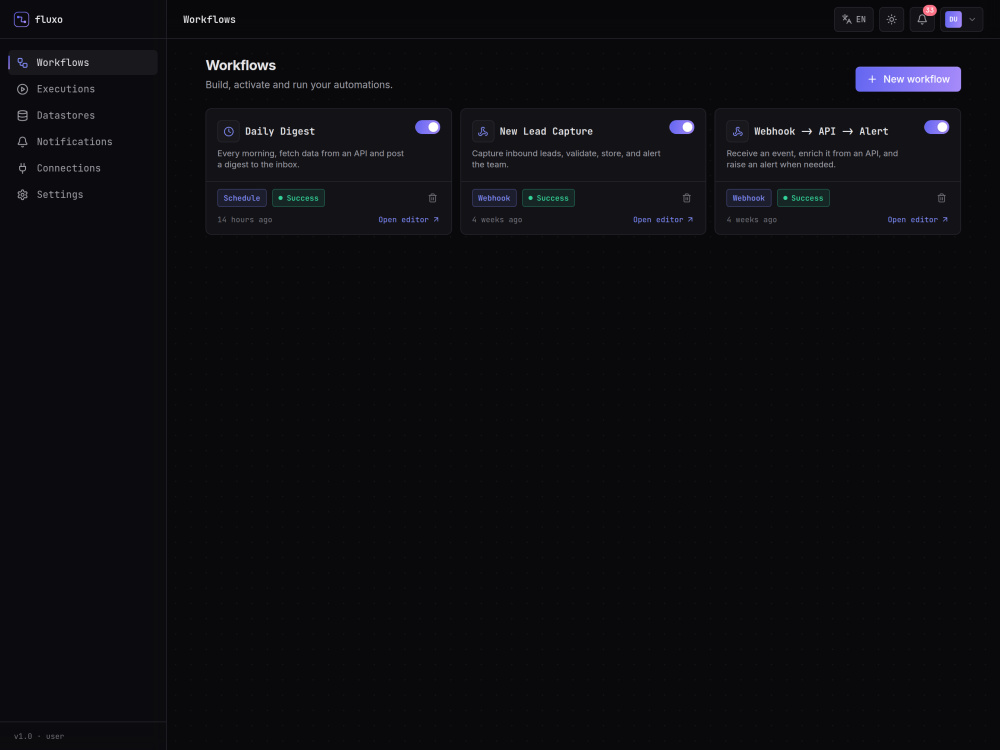Click Success status on Daily Digest
The width and height of the screenshot is (1000, 750).
point(298,198)
